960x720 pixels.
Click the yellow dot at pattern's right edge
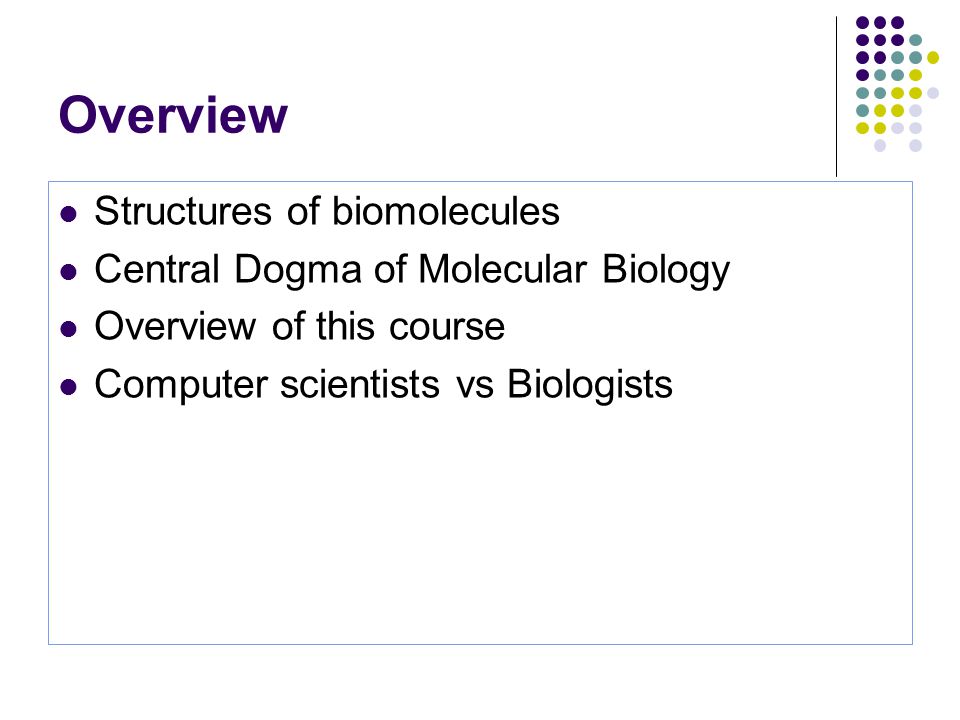coord(932,58)
